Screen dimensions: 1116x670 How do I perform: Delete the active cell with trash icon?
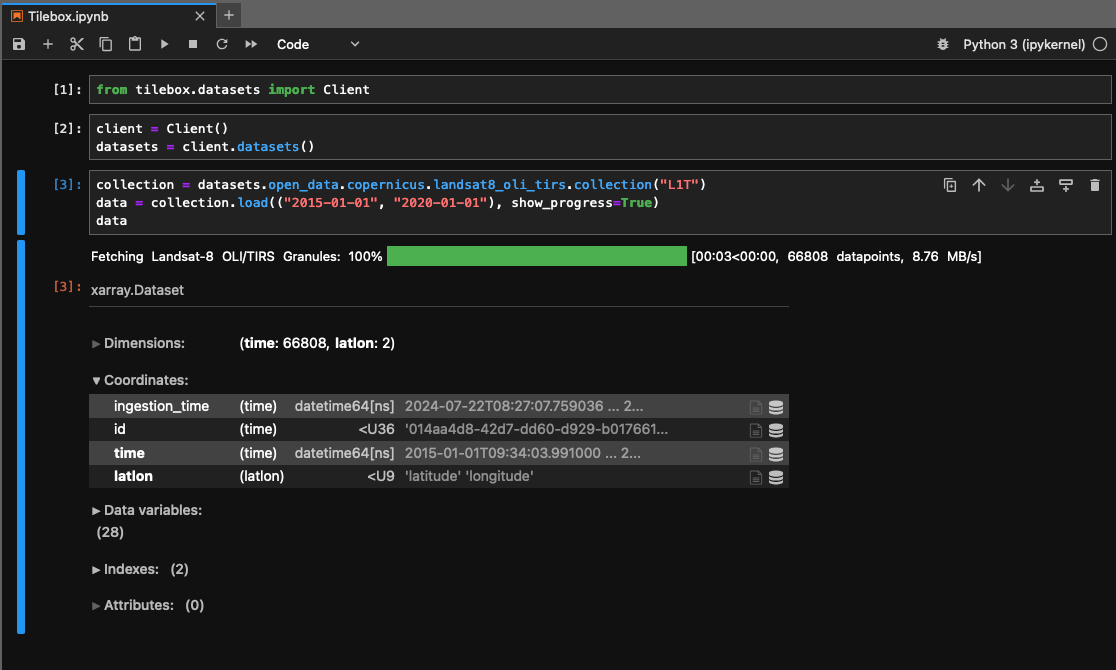(x=1095, y=185)
